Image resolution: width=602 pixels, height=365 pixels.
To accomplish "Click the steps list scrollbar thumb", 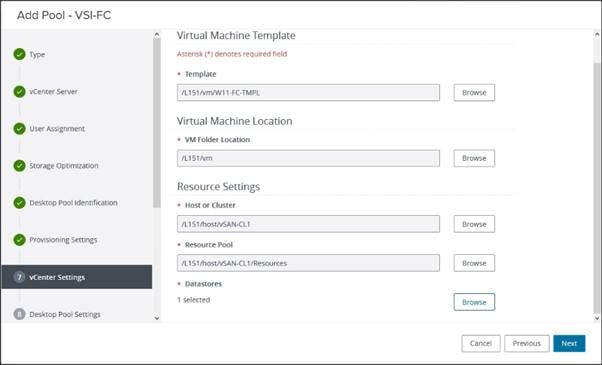I will tap(157, 123).
